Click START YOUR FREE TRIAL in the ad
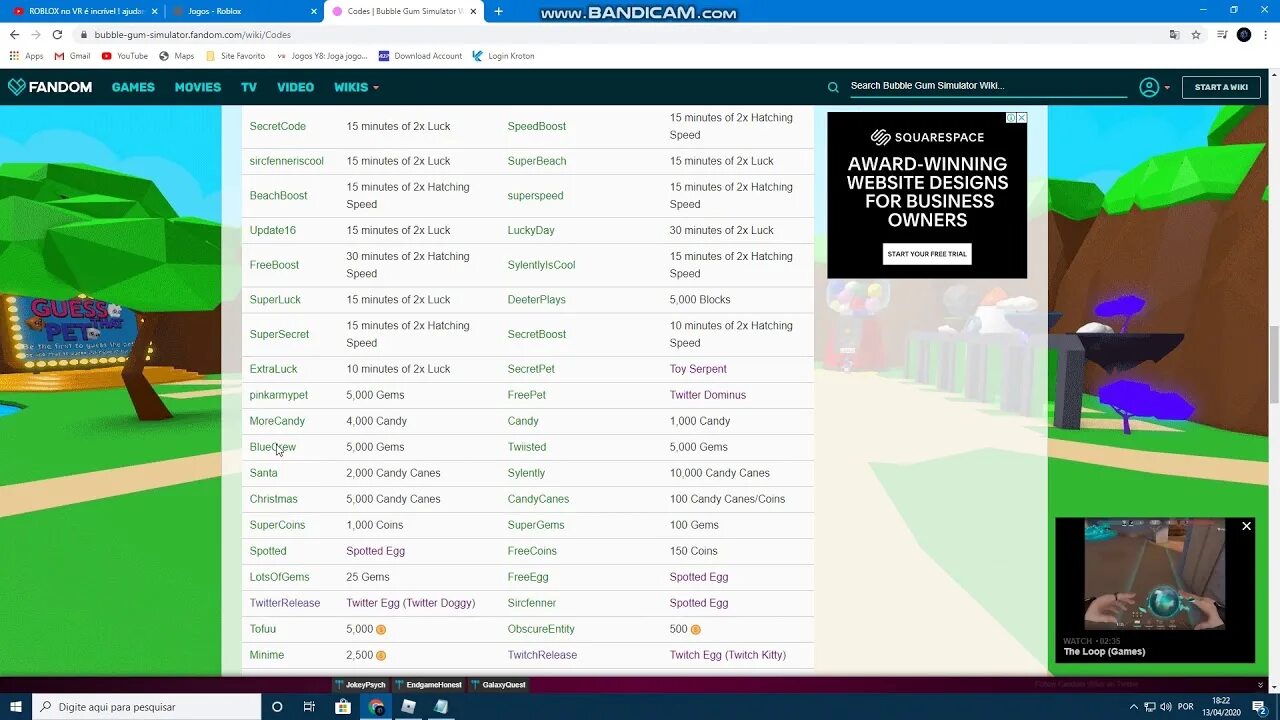This screenshot has height=720, width=1280. [x=927, y=254]
